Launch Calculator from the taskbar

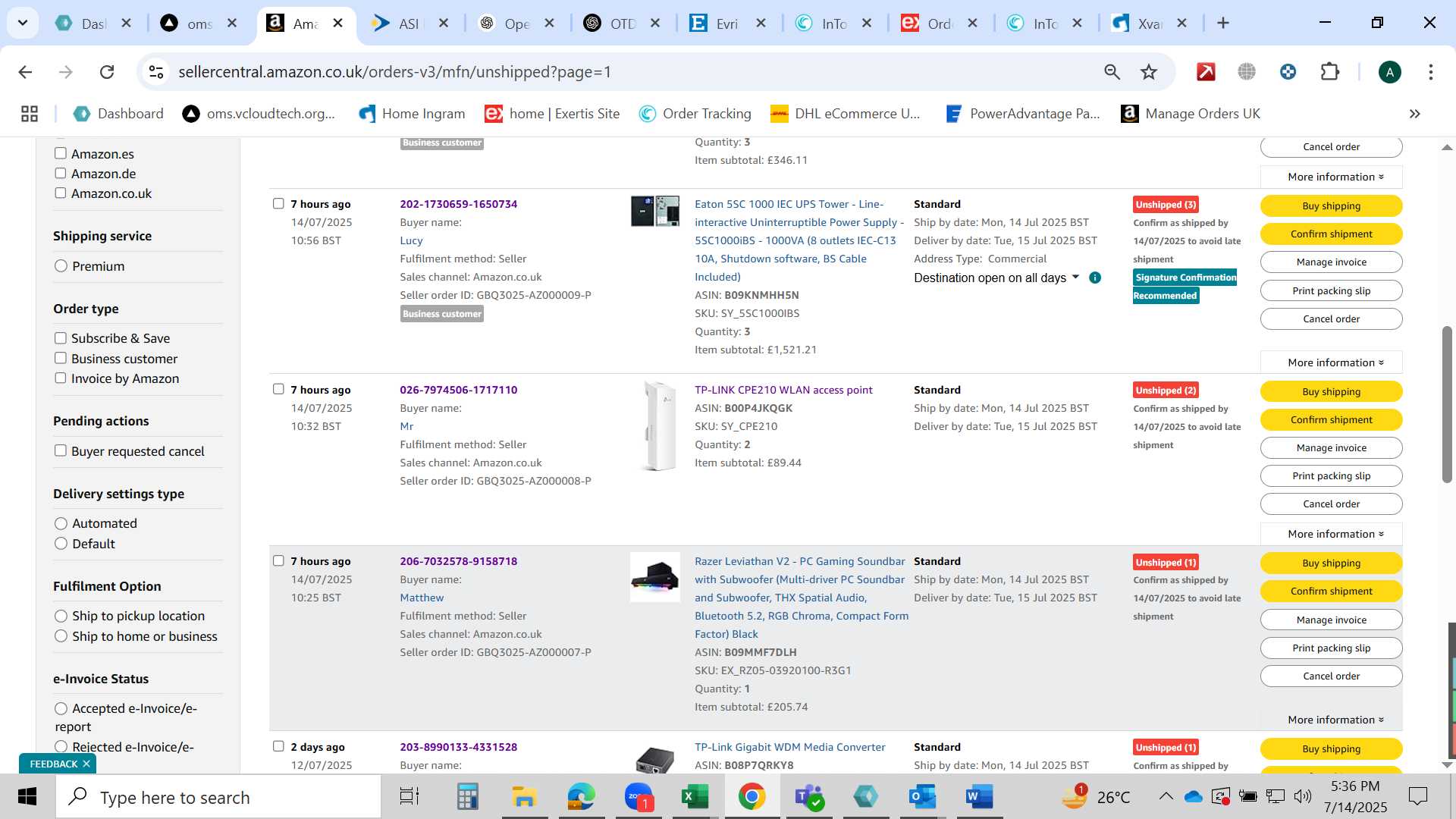point(467,797)
